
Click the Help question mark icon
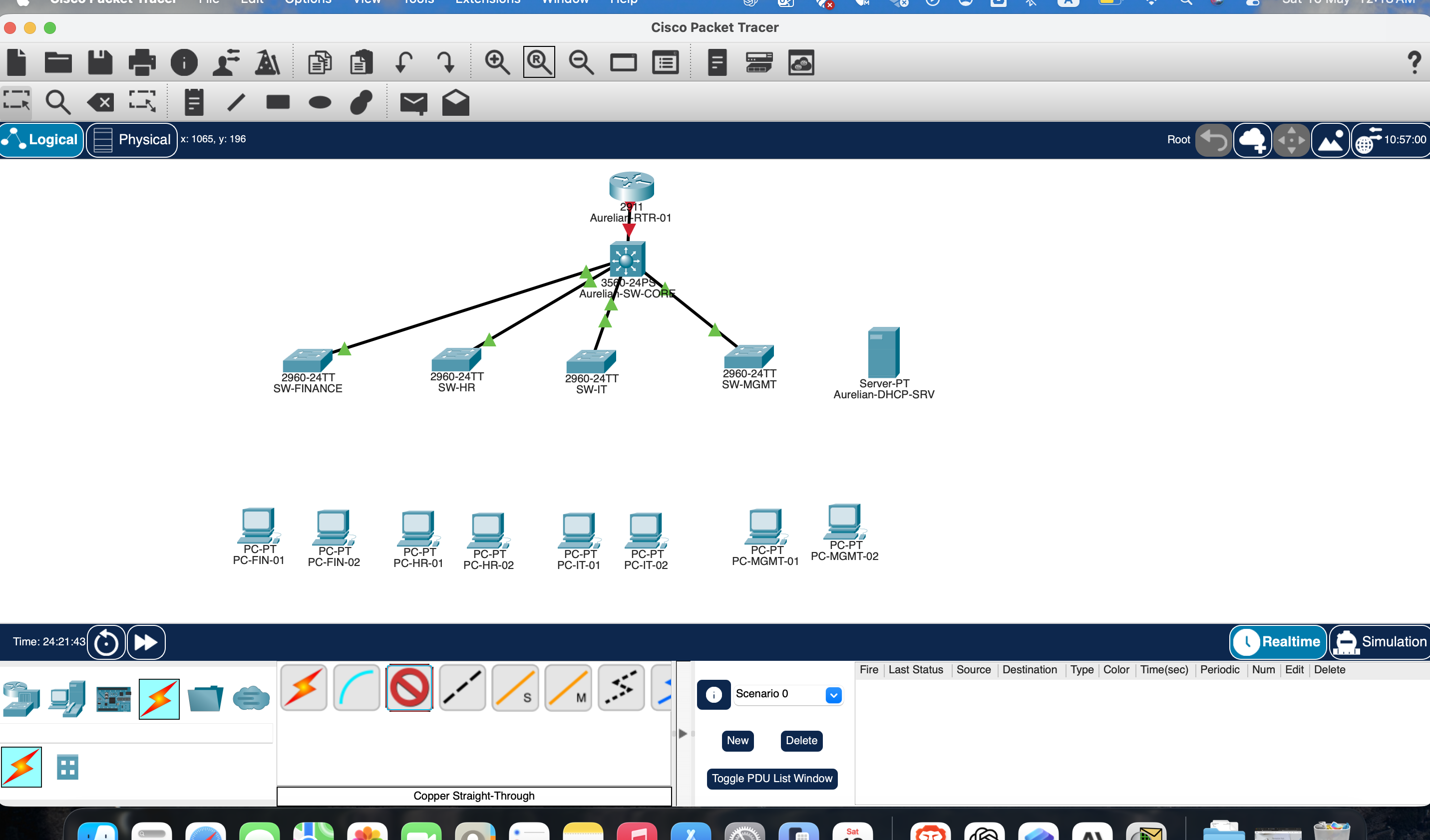click(1414, 62)
